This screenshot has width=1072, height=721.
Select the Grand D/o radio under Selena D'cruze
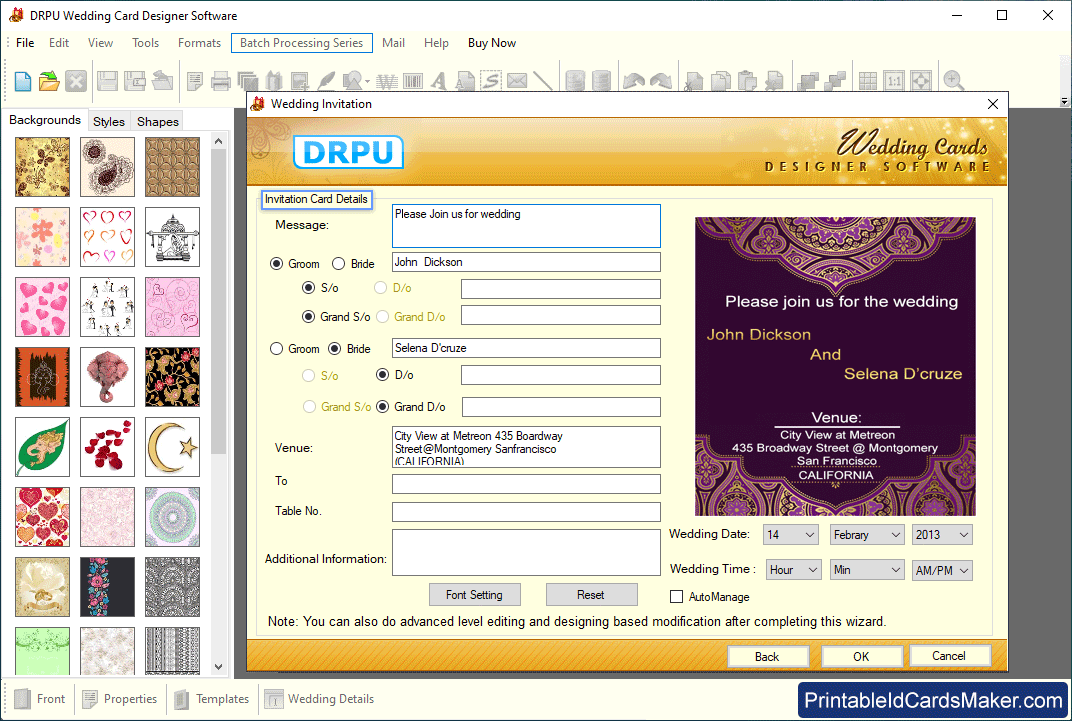(383, 407)
